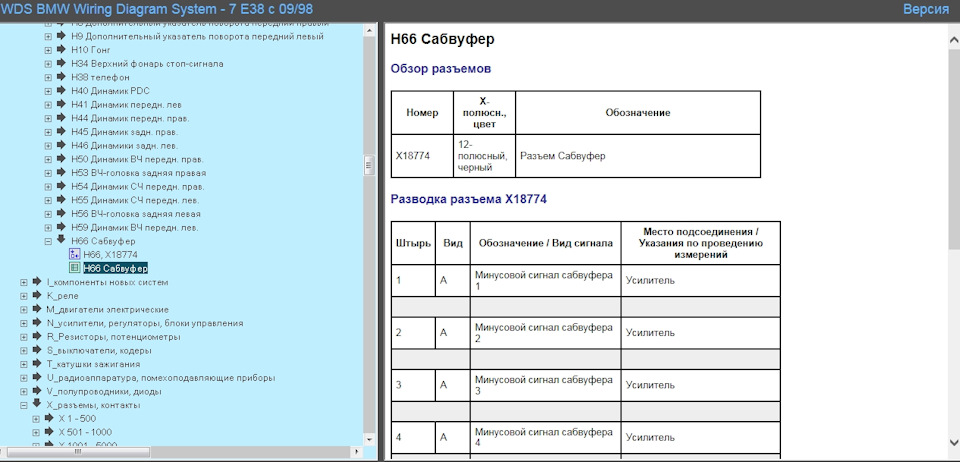The image size is (960, 462).
Task: Select T_катушки зажигания item
Action: pyautogui.click(x=93, y=364)
